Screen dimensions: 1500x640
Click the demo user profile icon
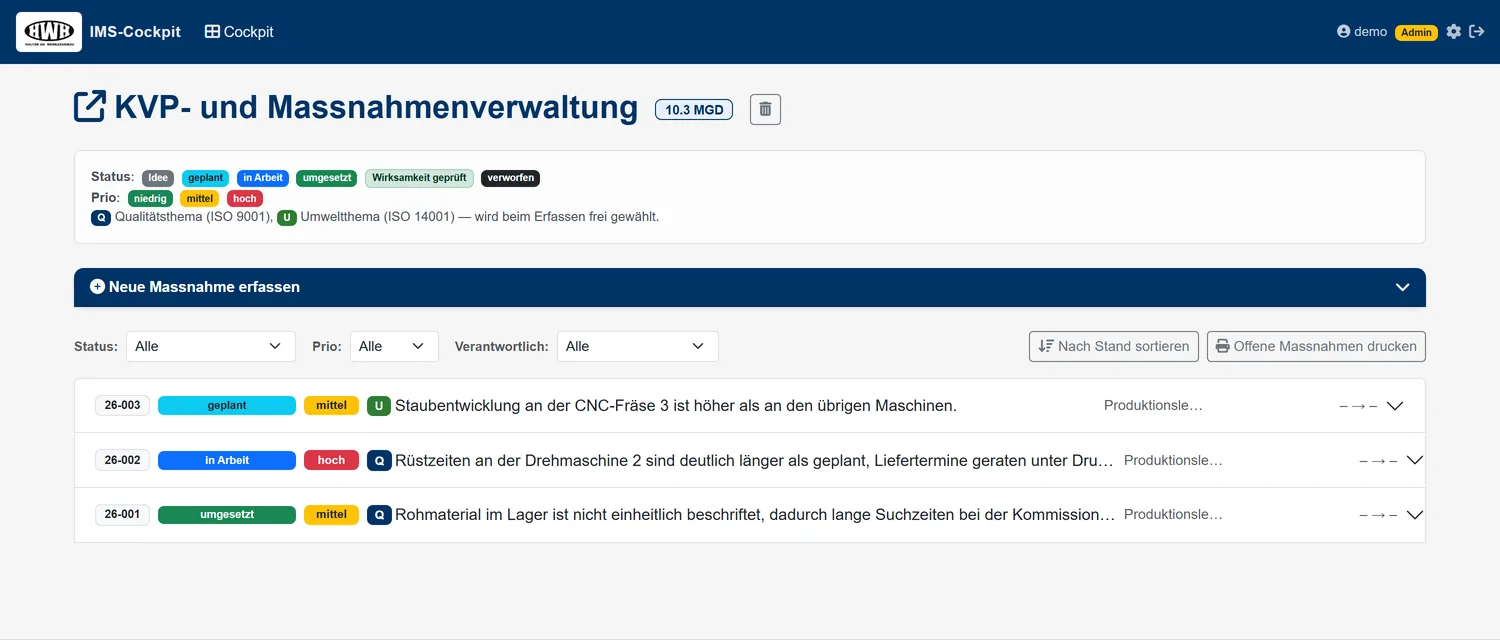tap(1344, 32)
